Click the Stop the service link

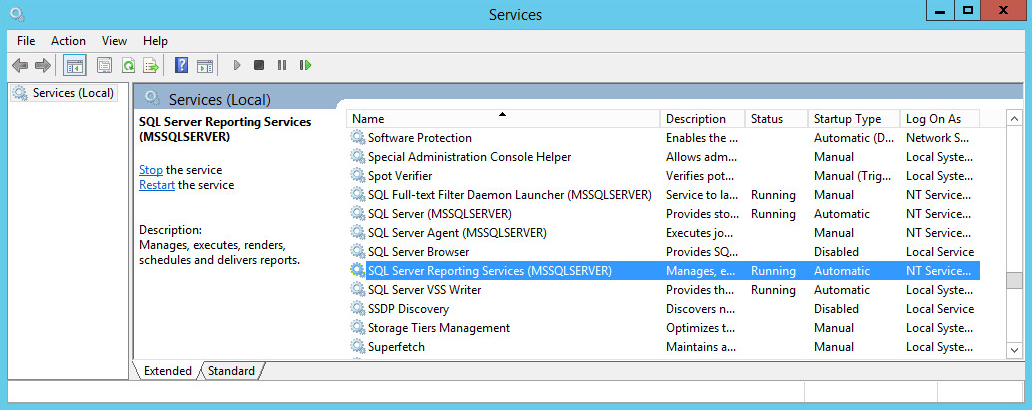(150, 170)
